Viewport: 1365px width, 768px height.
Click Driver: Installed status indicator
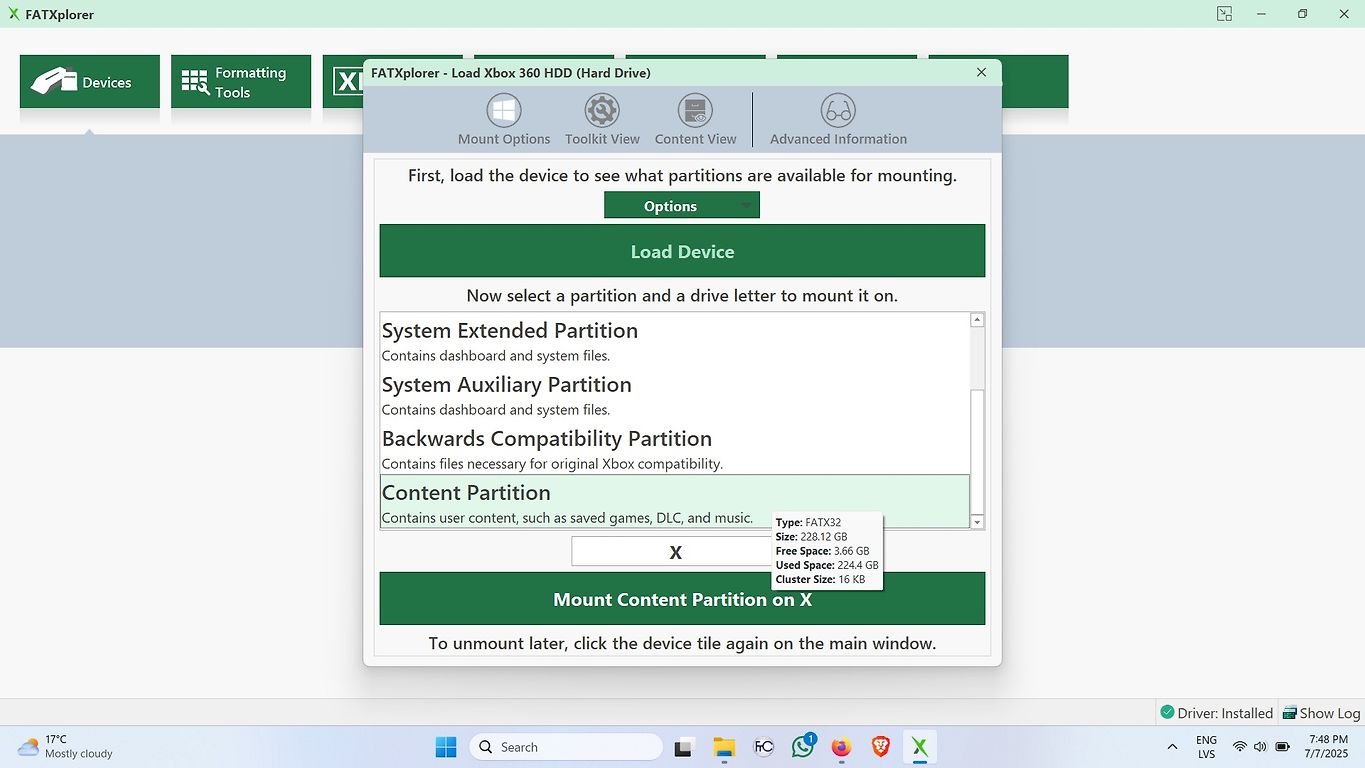1216,713
